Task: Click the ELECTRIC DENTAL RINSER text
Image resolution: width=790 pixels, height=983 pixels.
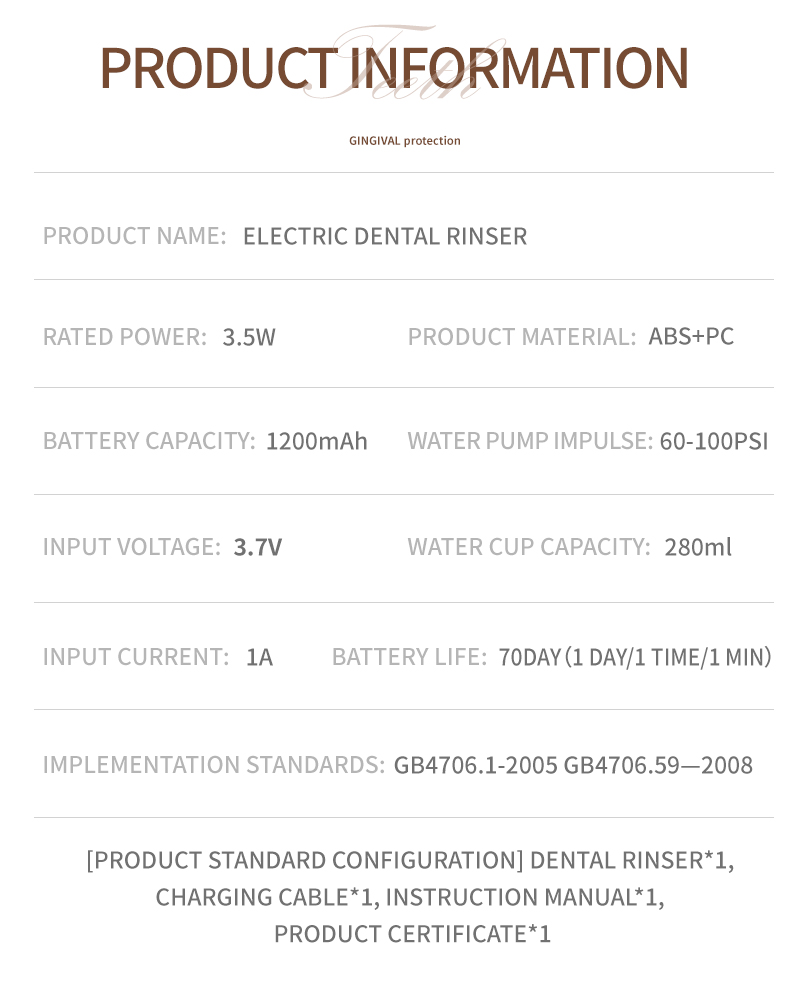Action: click(x=384, y=236)
